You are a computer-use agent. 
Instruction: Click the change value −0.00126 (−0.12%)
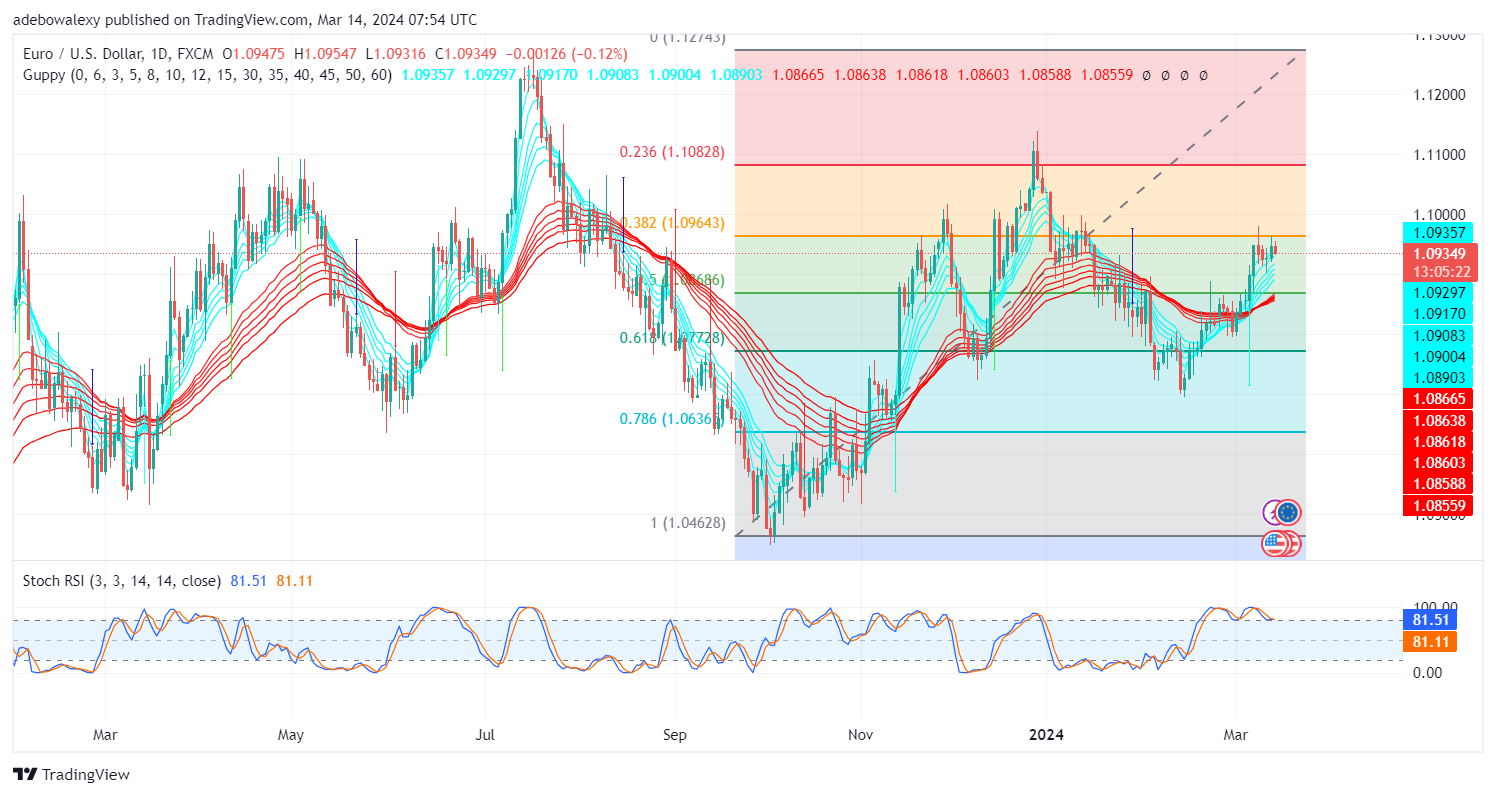coord(568,53)
